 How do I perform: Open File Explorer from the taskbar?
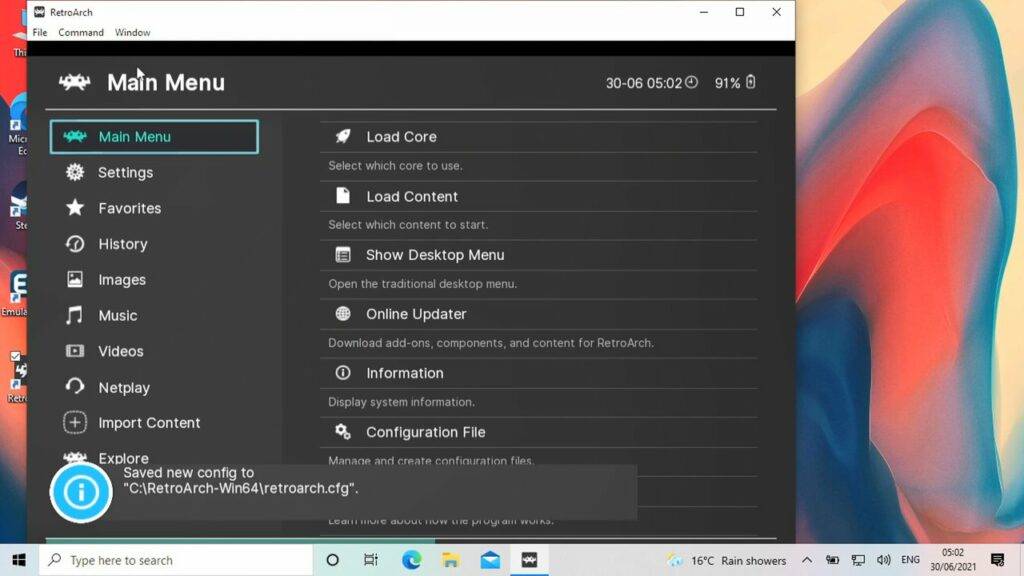coord(451,560)
